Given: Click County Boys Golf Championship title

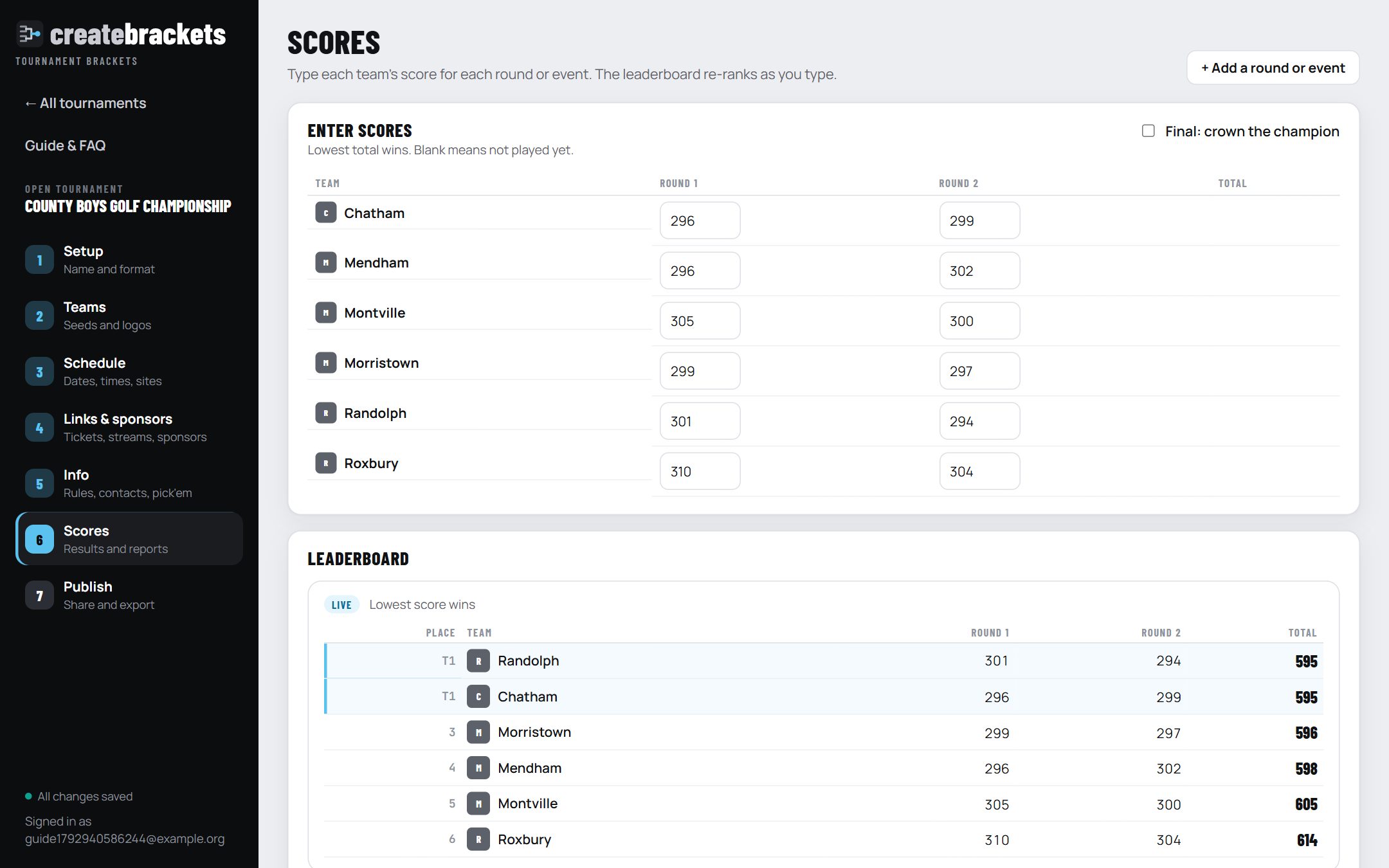Looking at the screenshot, I should (x=128, y=206).
